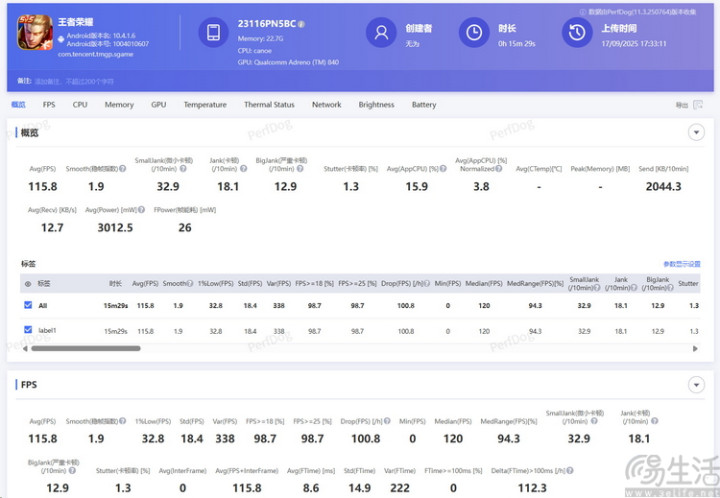Click the creator user avatar icon

(x=380, y=33)
